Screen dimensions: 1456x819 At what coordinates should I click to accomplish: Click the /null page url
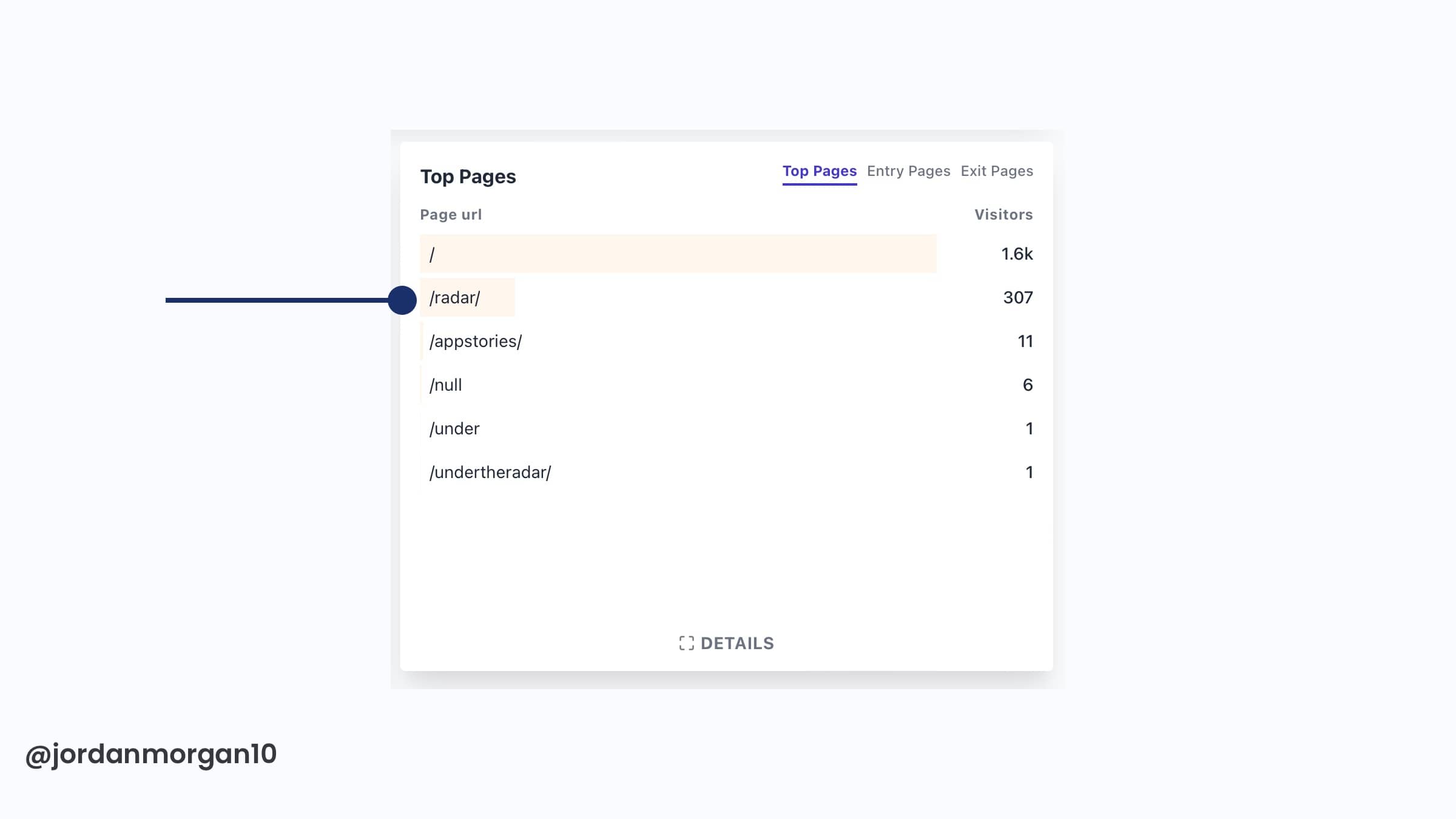tap(445, 385)
